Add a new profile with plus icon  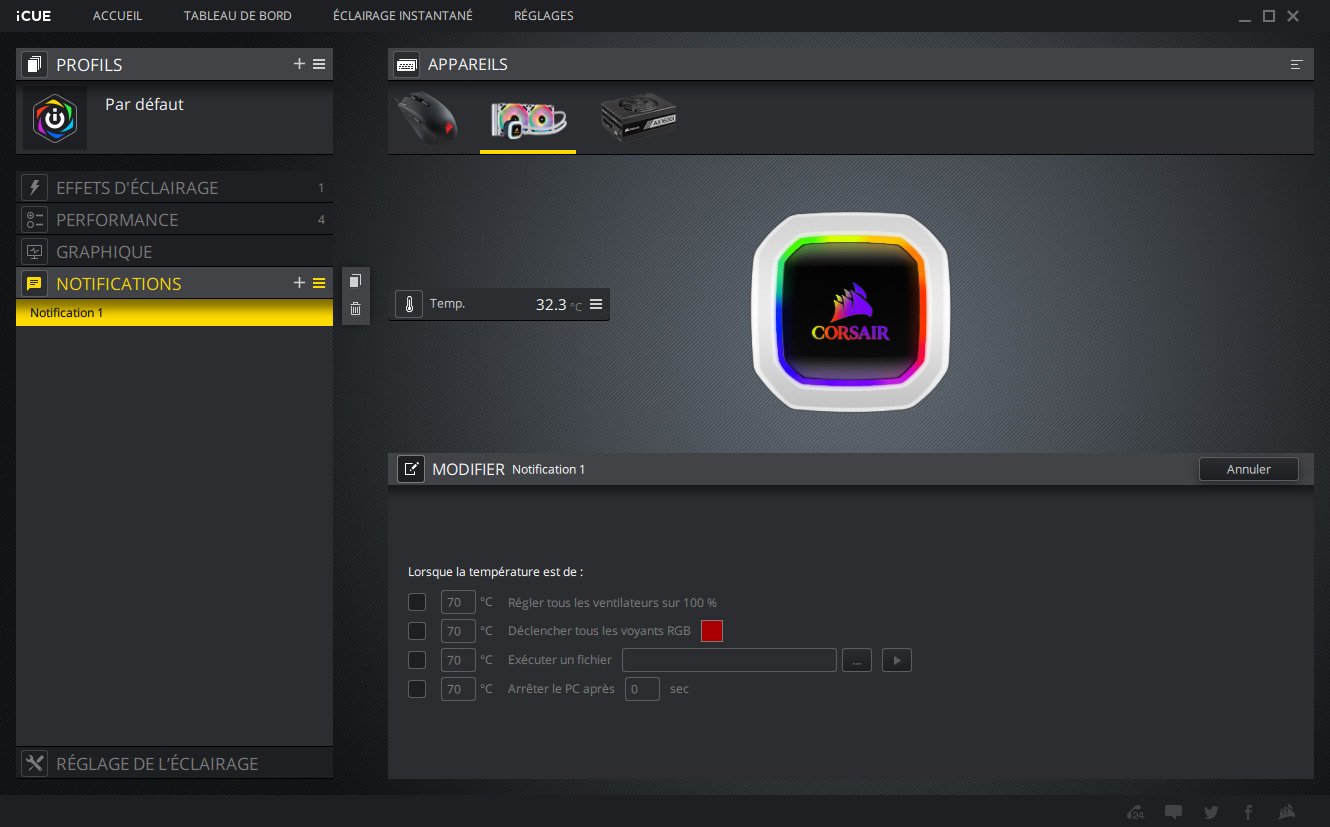click(x=299, y=64)
